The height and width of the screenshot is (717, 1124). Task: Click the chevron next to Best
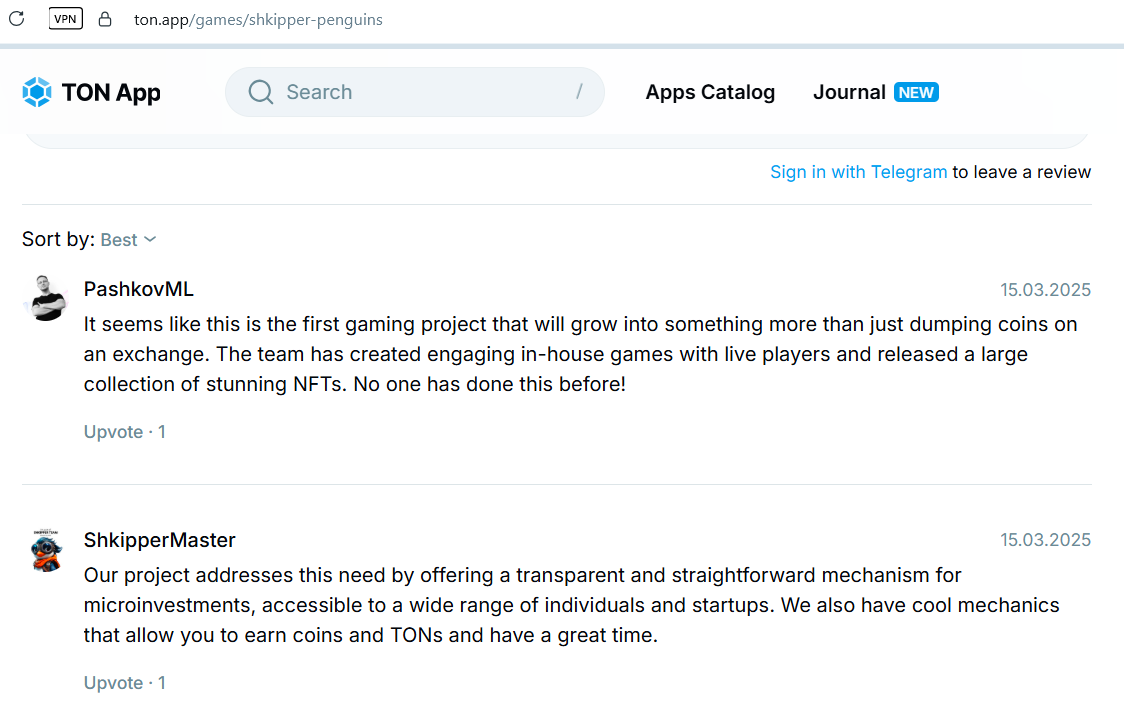click(x=150, y=239)
